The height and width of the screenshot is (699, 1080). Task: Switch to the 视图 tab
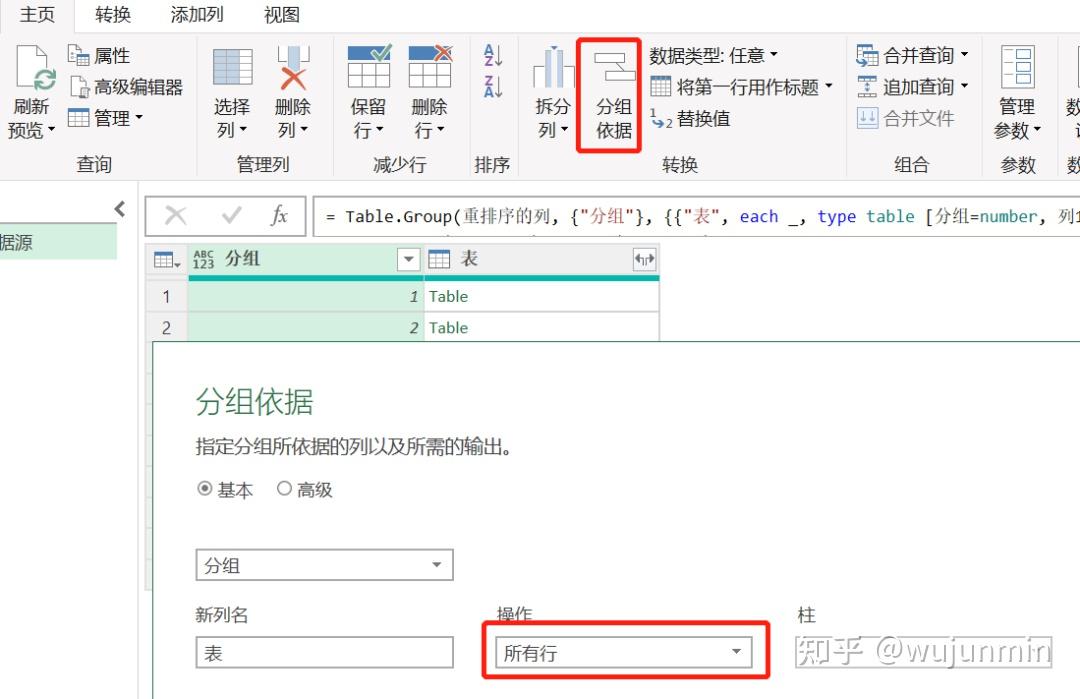point(282,14)
